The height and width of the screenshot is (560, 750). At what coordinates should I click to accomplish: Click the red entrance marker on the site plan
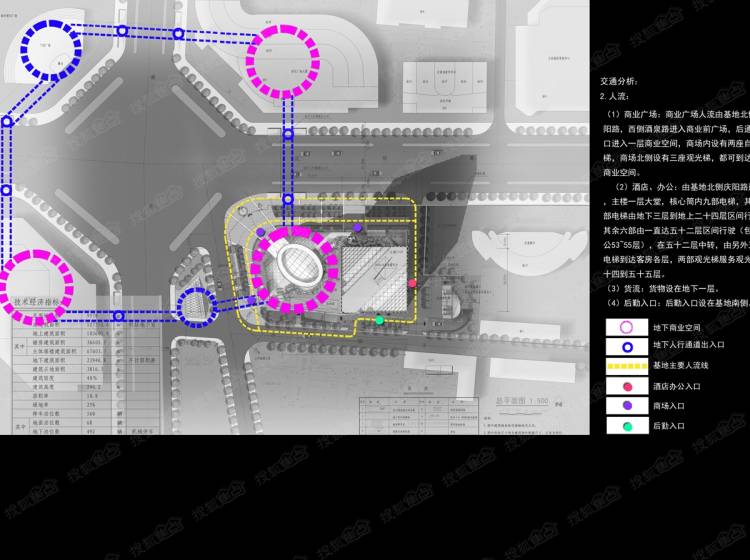[x=412, y=284]
